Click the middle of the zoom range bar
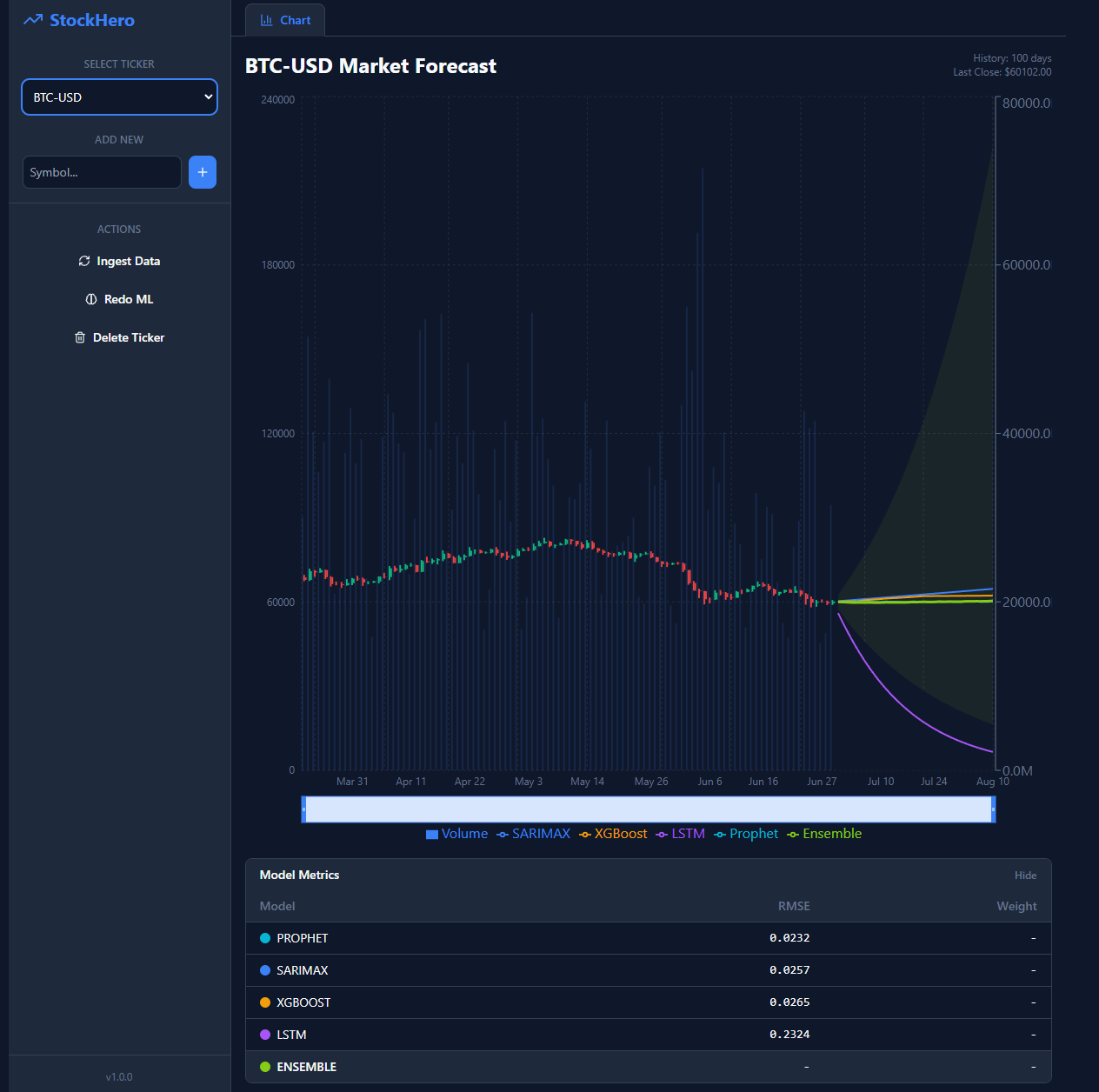 [649, 809]
